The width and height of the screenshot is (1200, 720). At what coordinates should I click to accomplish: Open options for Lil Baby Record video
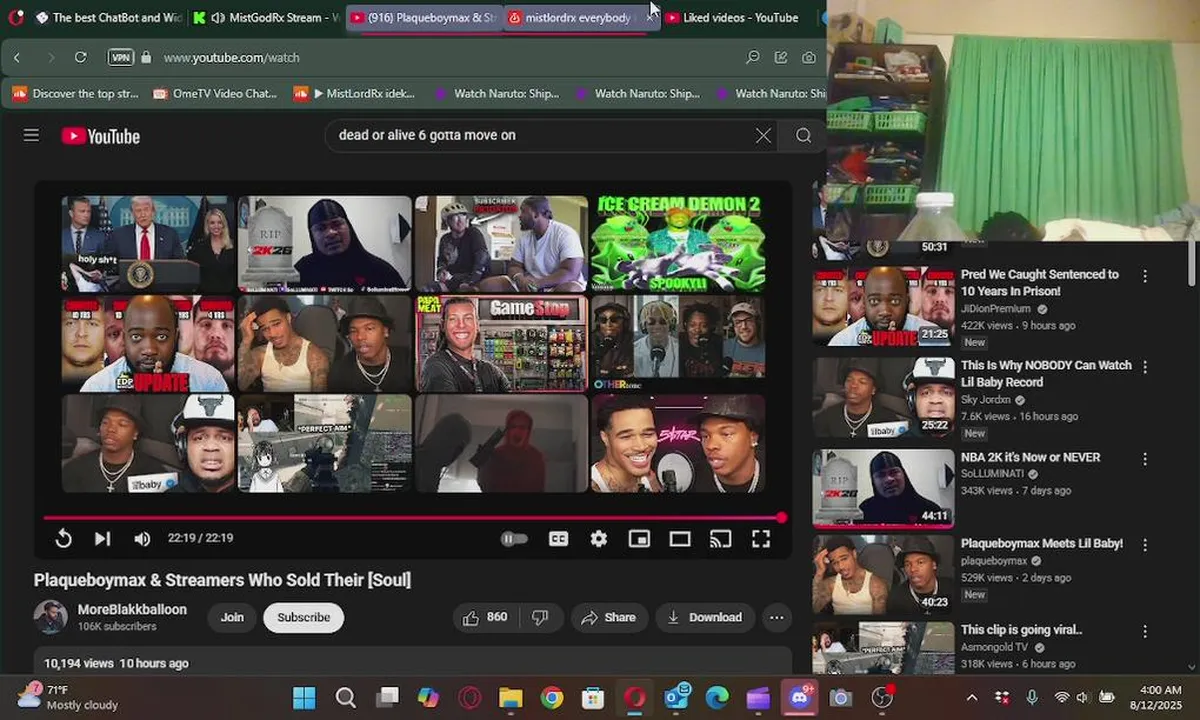(x=1145, y=367)
